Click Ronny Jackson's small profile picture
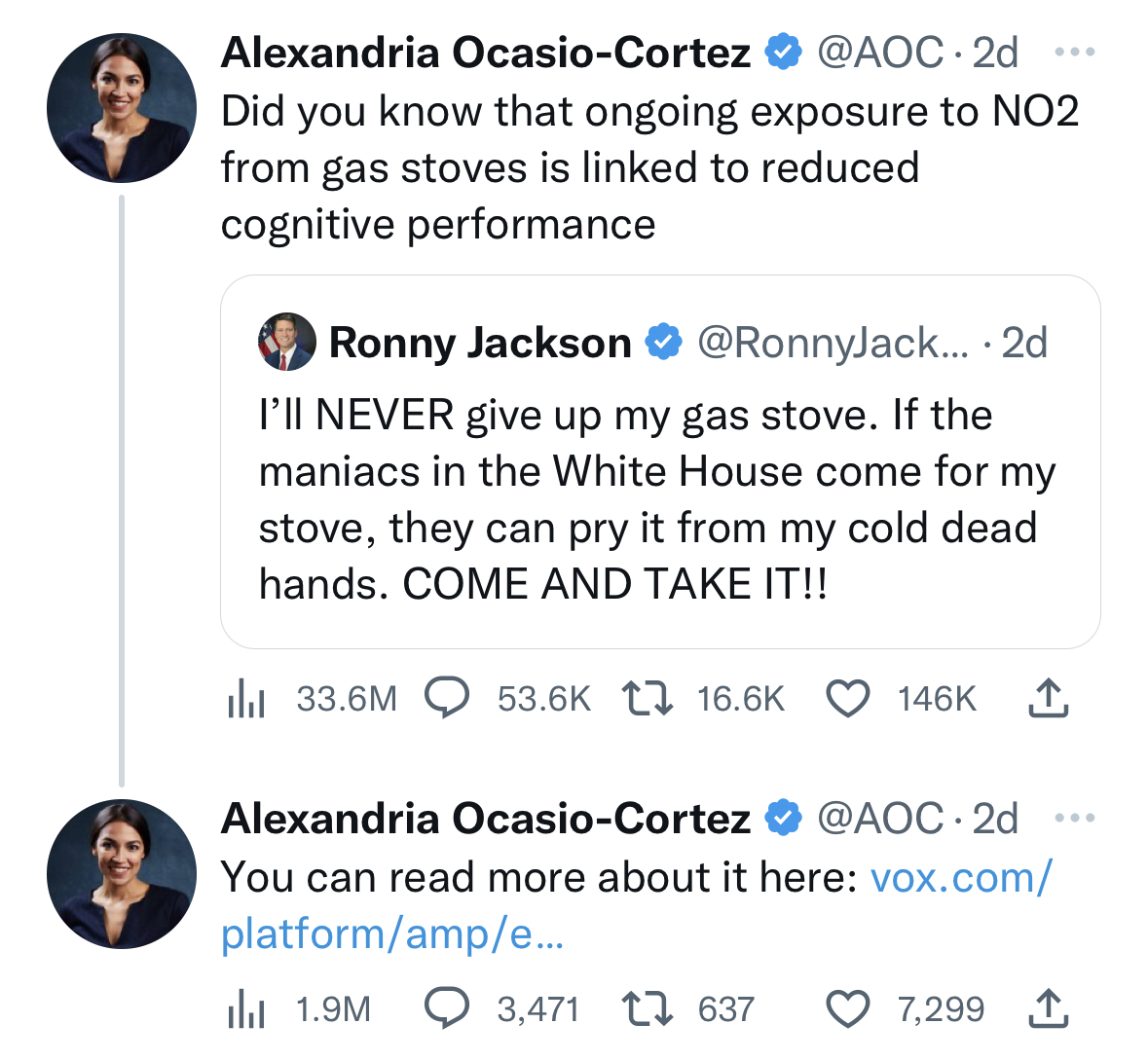Screen dimensions: 1148x1061 [287, 343]
